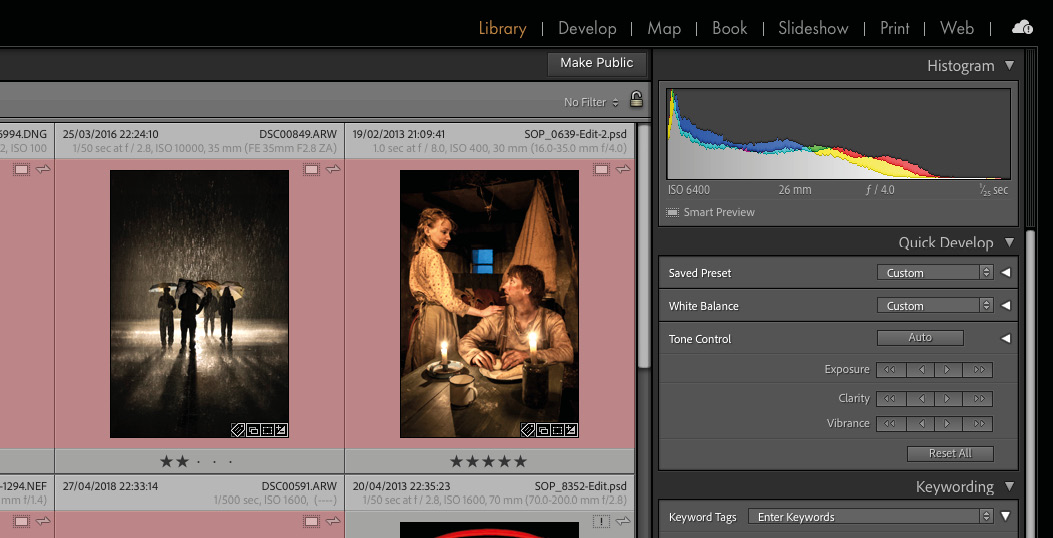Increase Clarity by large step
Viewport: 1053px width, 538px height.
pyautogui.click(x=978, y=399)
